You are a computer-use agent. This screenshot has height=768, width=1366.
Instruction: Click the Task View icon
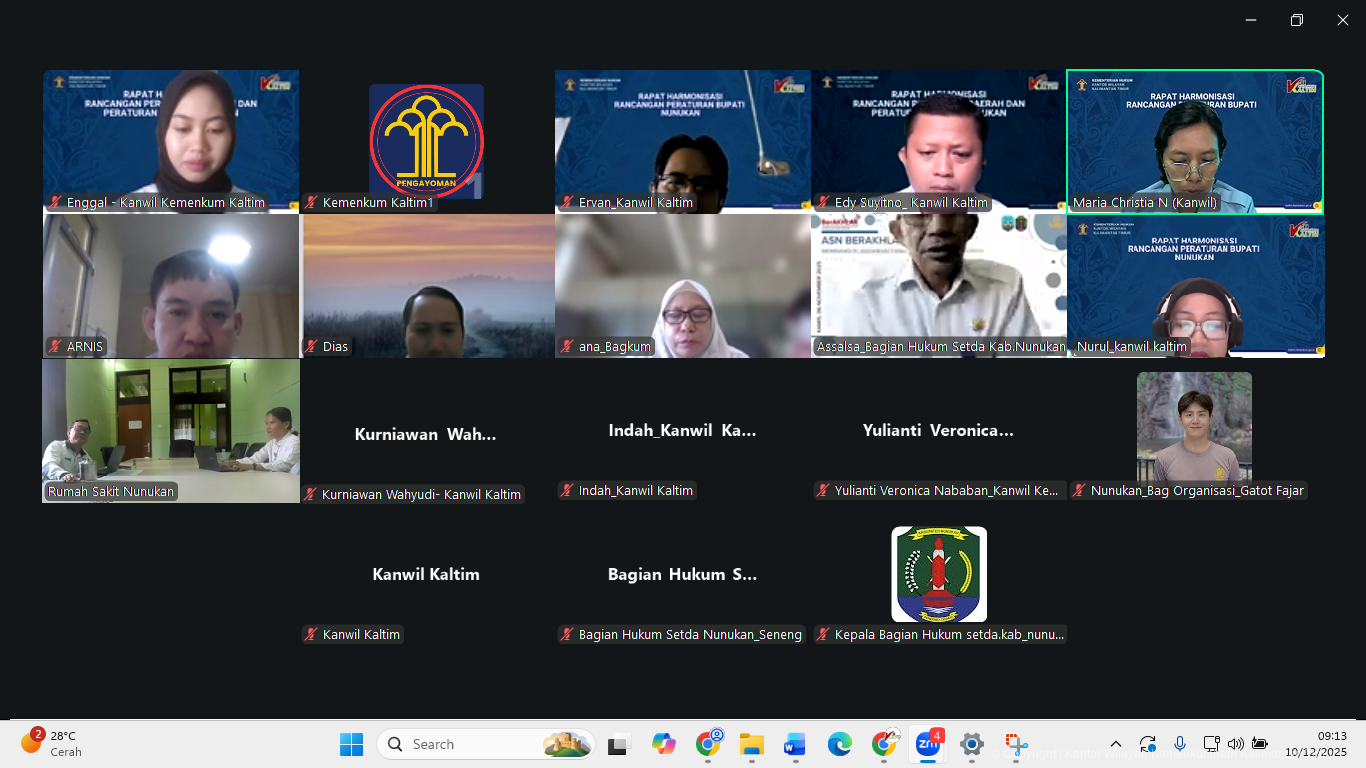[619, 744]
